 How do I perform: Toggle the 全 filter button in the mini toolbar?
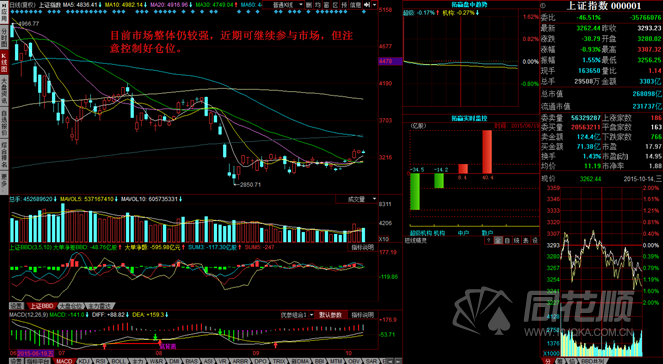498,240
